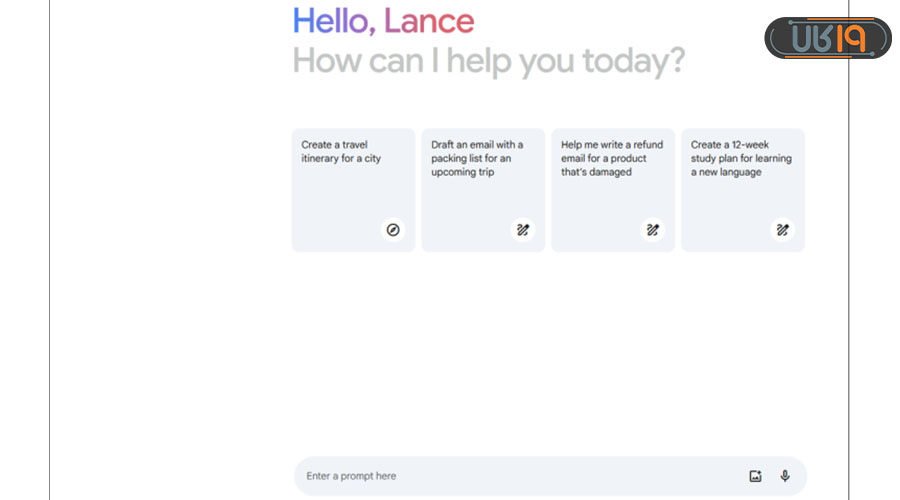900x500 pixels.
Task: Click the compass icon on travel itinerary card
Action: point(393,230)
